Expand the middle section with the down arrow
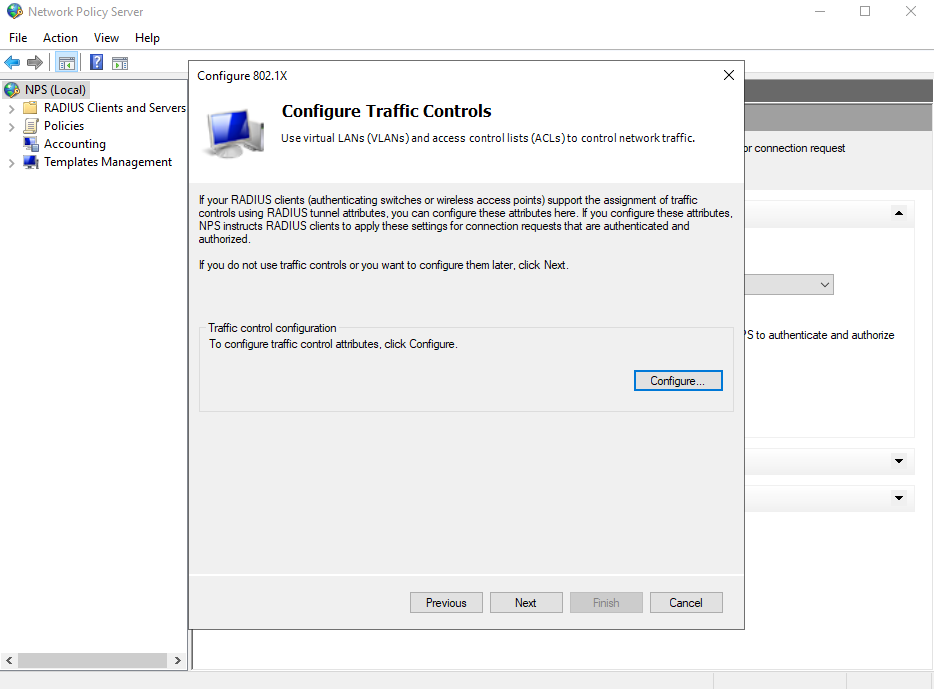Screen dimensions: 934x689 point(899,461)
